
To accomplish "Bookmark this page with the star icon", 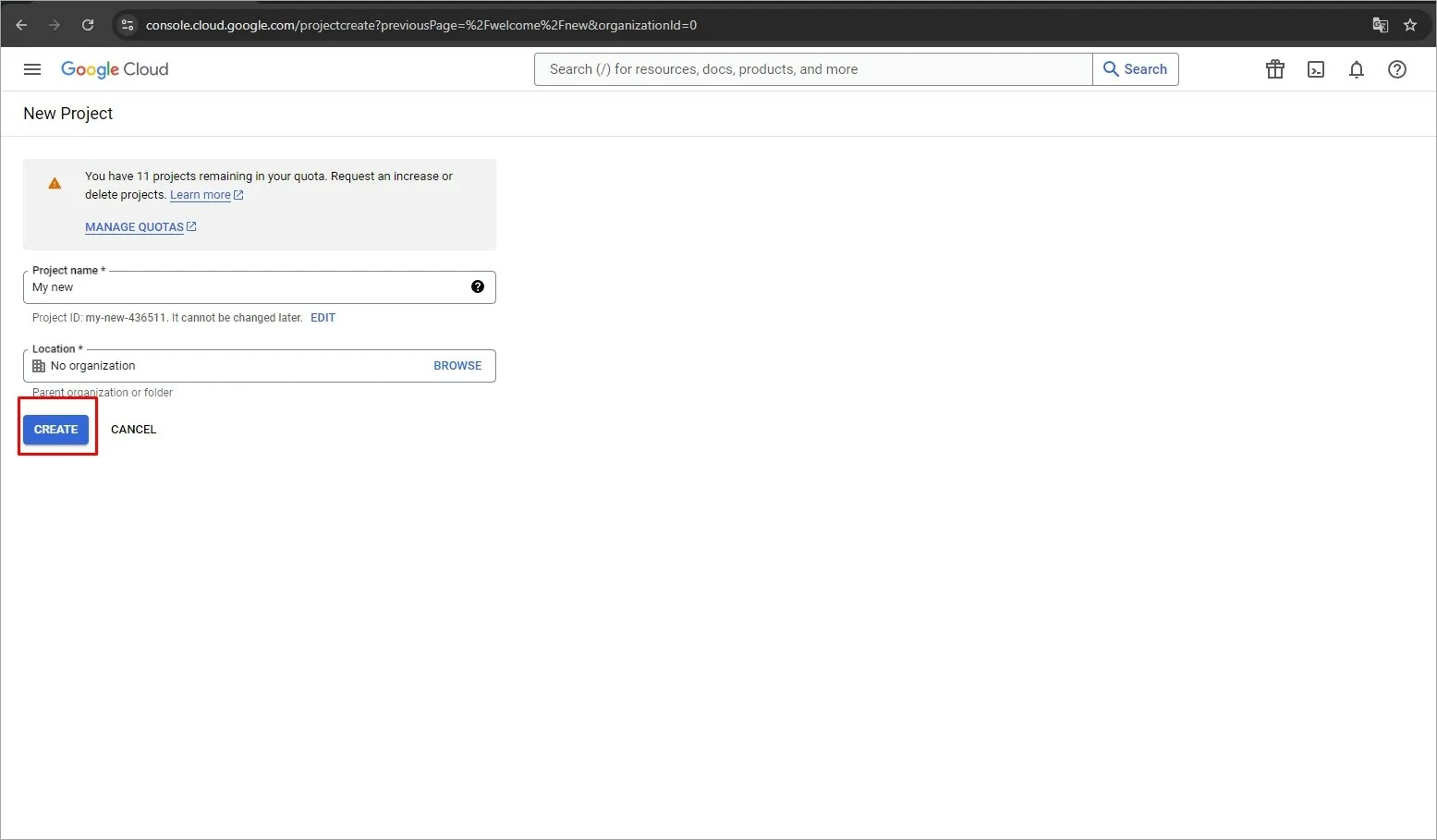I will point(1411,25).
